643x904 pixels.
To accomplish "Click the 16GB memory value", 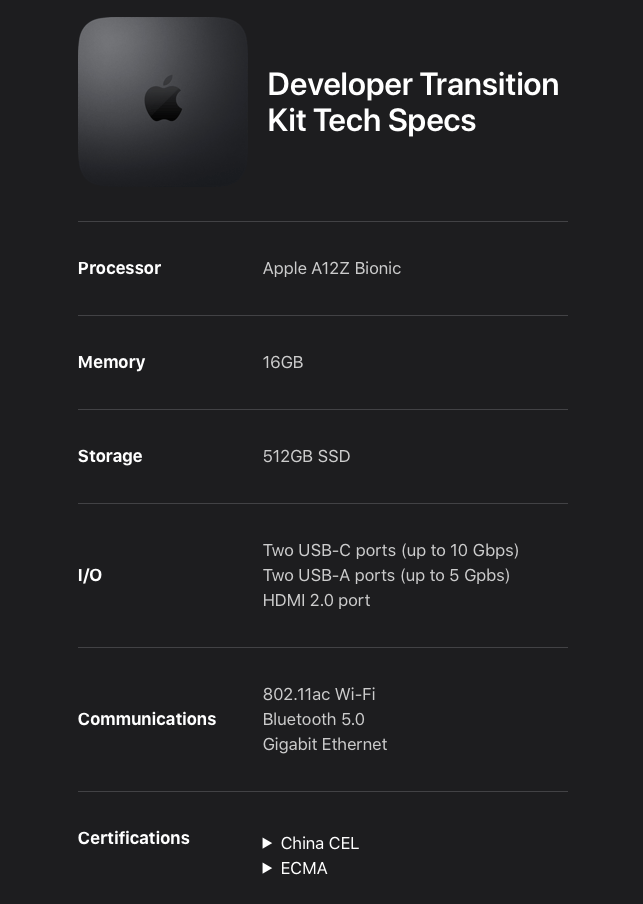I will click(283, 362).
